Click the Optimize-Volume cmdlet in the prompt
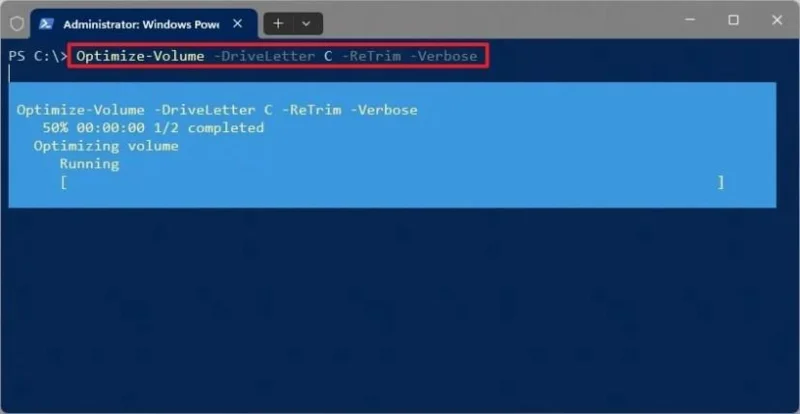 tap(140, 56)
